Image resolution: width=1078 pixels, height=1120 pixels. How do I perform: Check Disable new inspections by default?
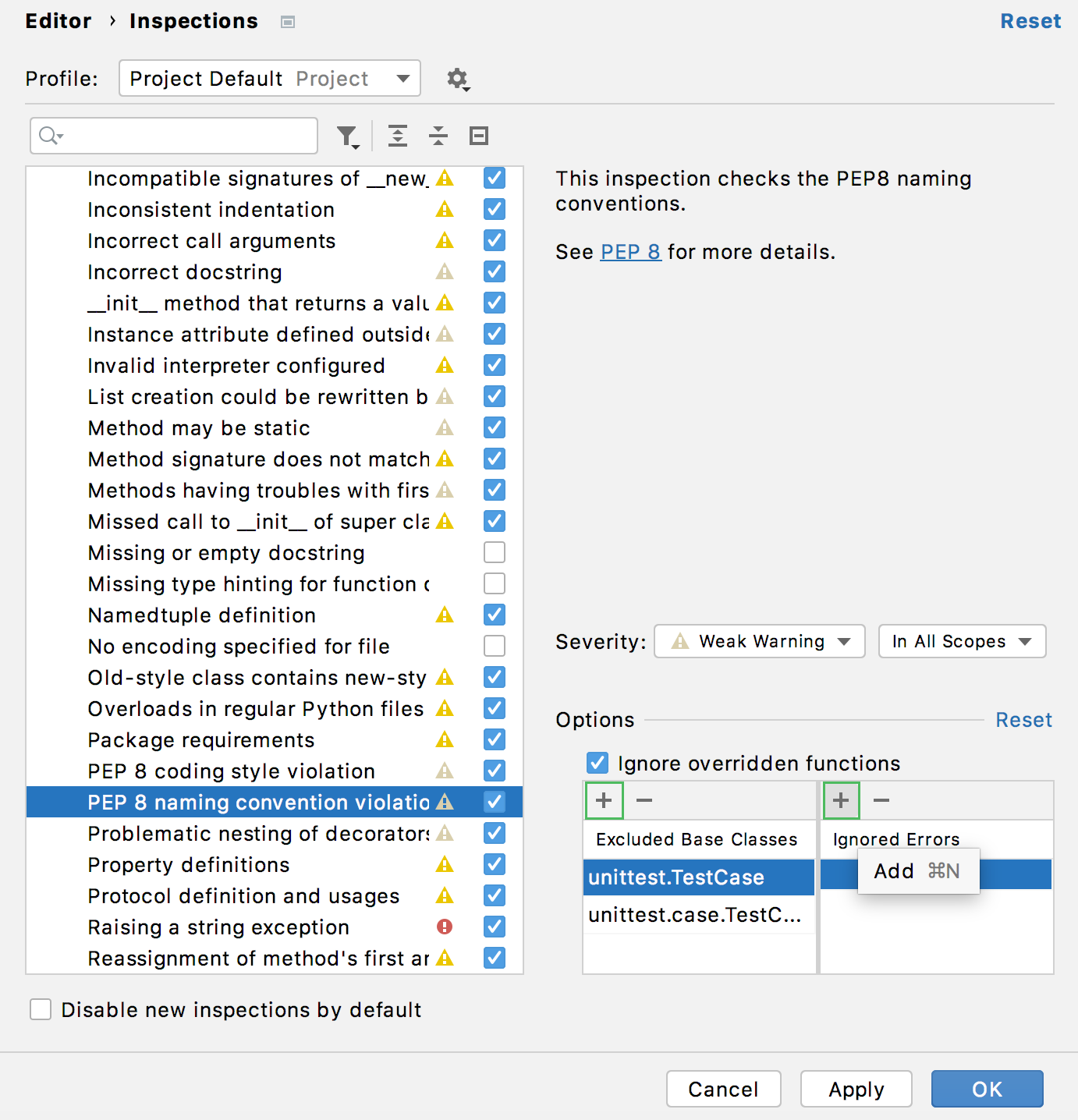coord(41,1010)
